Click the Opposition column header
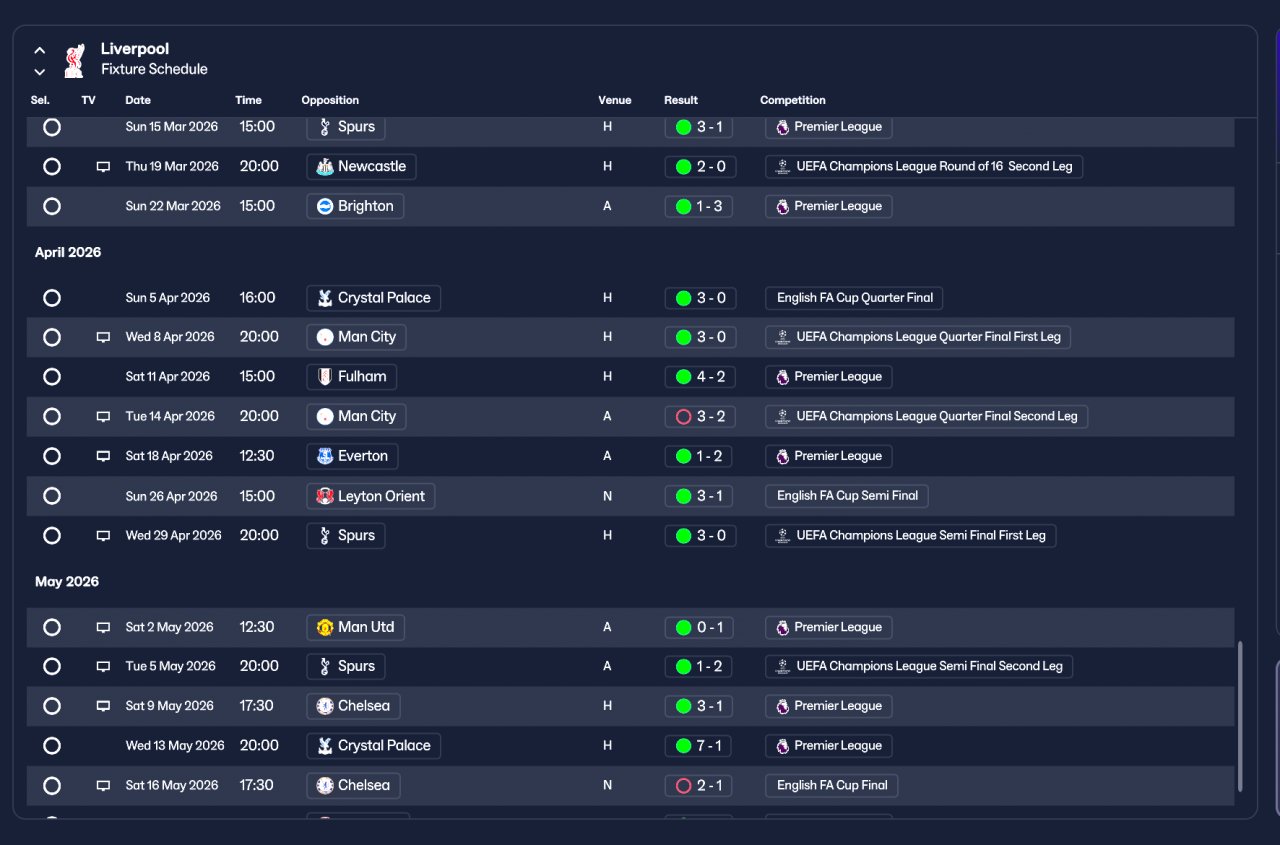1280x845 pixels. click(x=330, y=100)
